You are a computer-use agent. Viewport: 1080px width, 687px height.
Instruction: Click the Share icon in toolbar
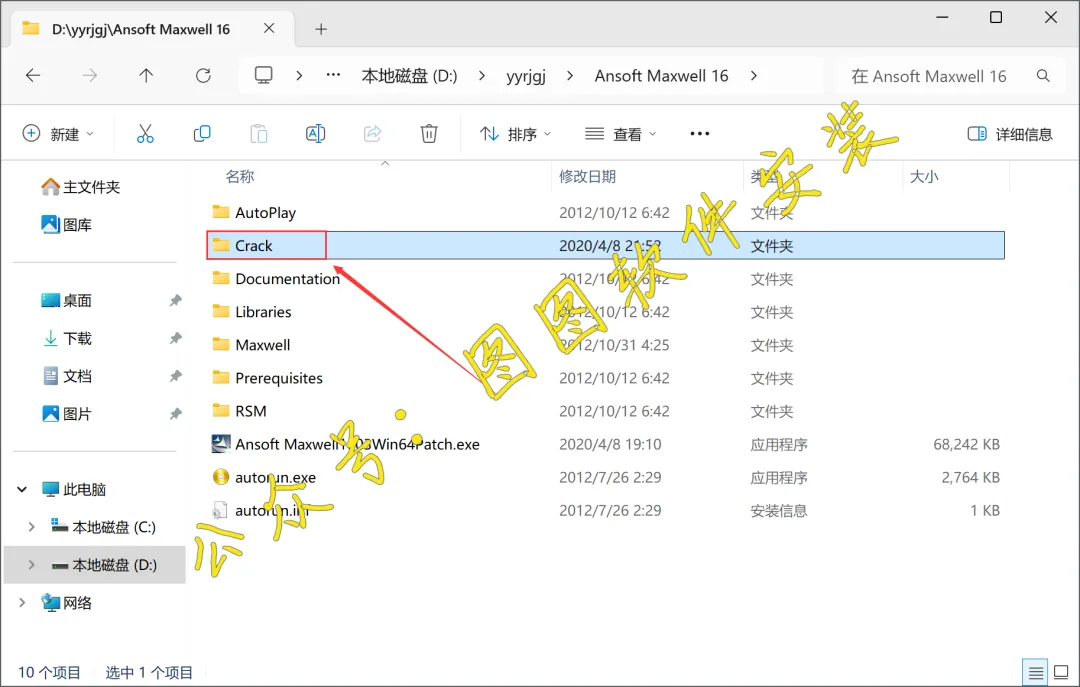[x=373, y=134]
